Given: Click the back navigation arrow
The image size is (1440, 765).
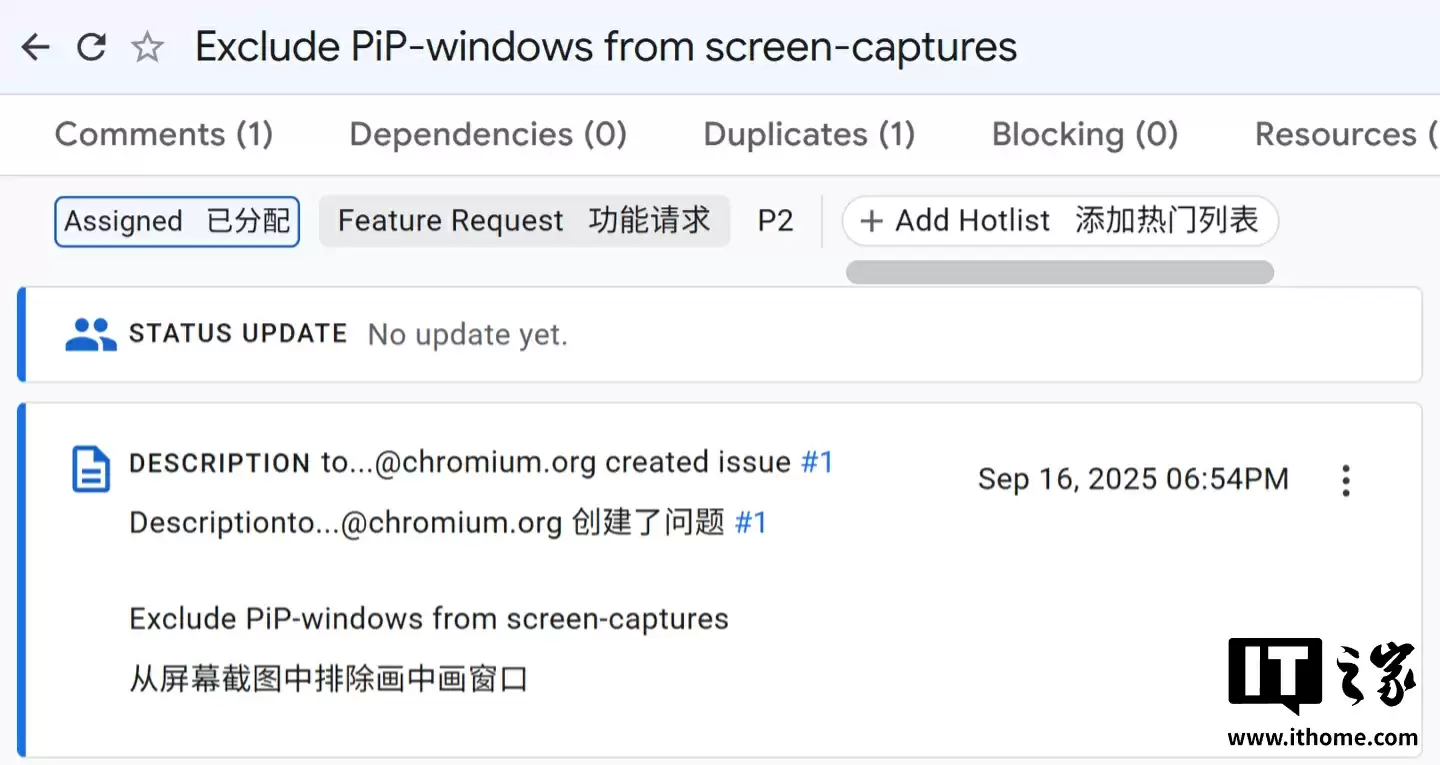Looking at the screenshot, I should pos(35,46).
